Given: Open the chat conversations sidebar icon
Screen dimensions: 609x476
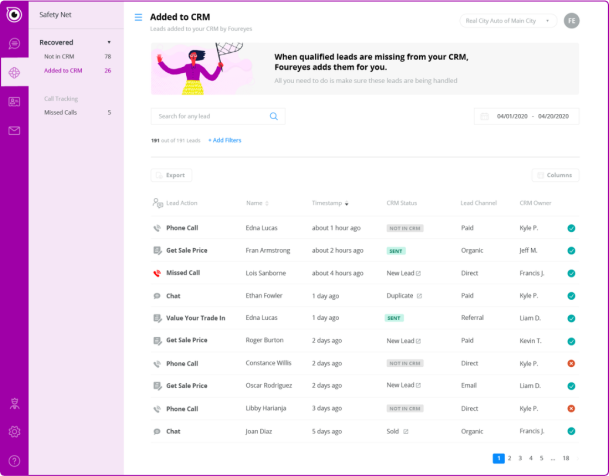Looking at the screenshot, I should coord(14,44).
